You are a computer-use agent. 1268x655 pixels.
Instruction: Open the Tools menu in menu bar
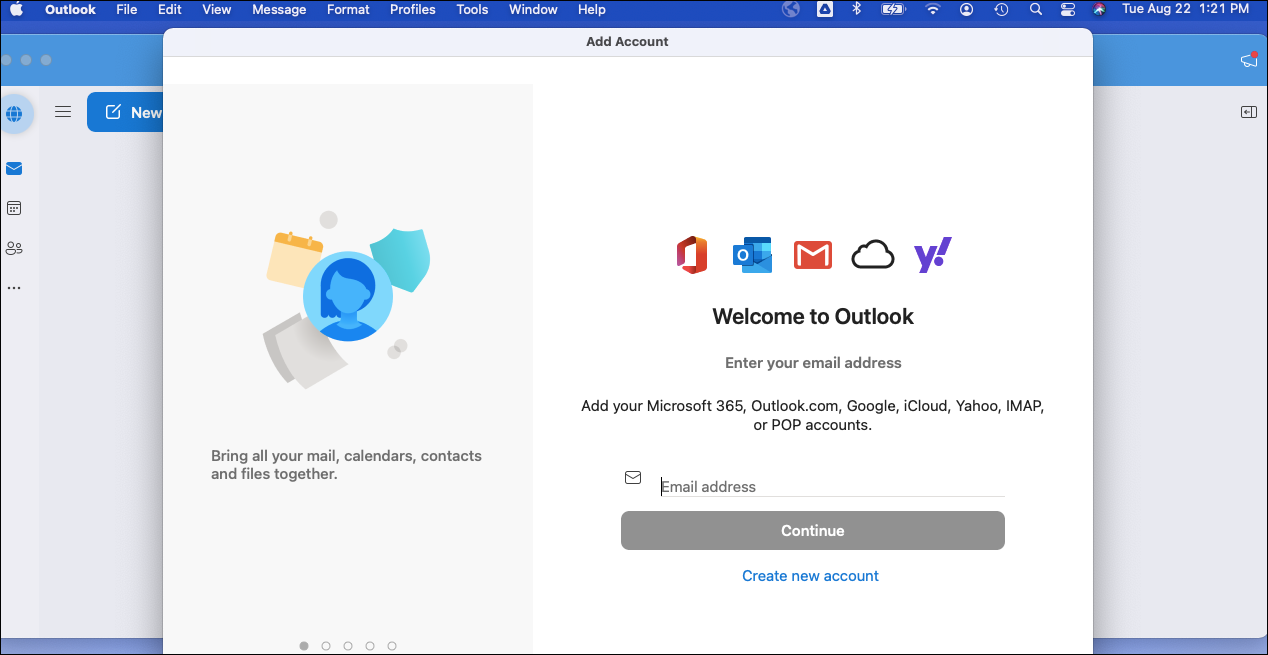pyautogui.click(x=472, y=10)
